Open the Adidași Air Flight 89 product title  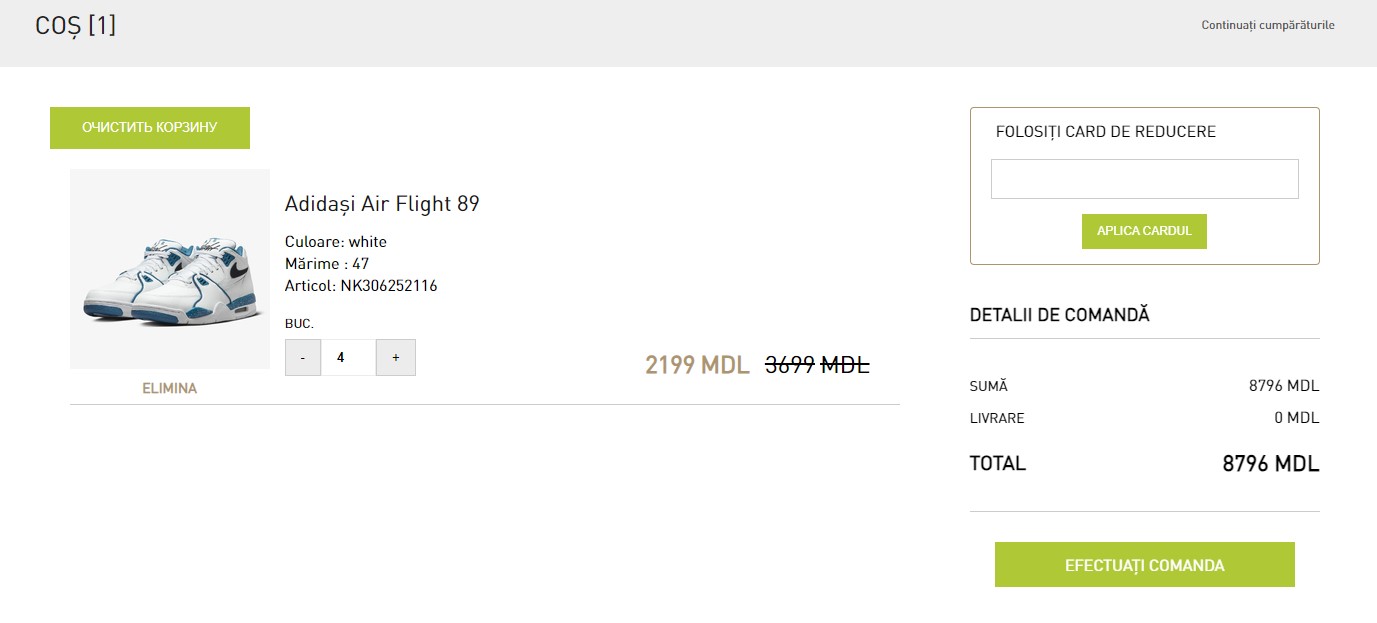382,204
